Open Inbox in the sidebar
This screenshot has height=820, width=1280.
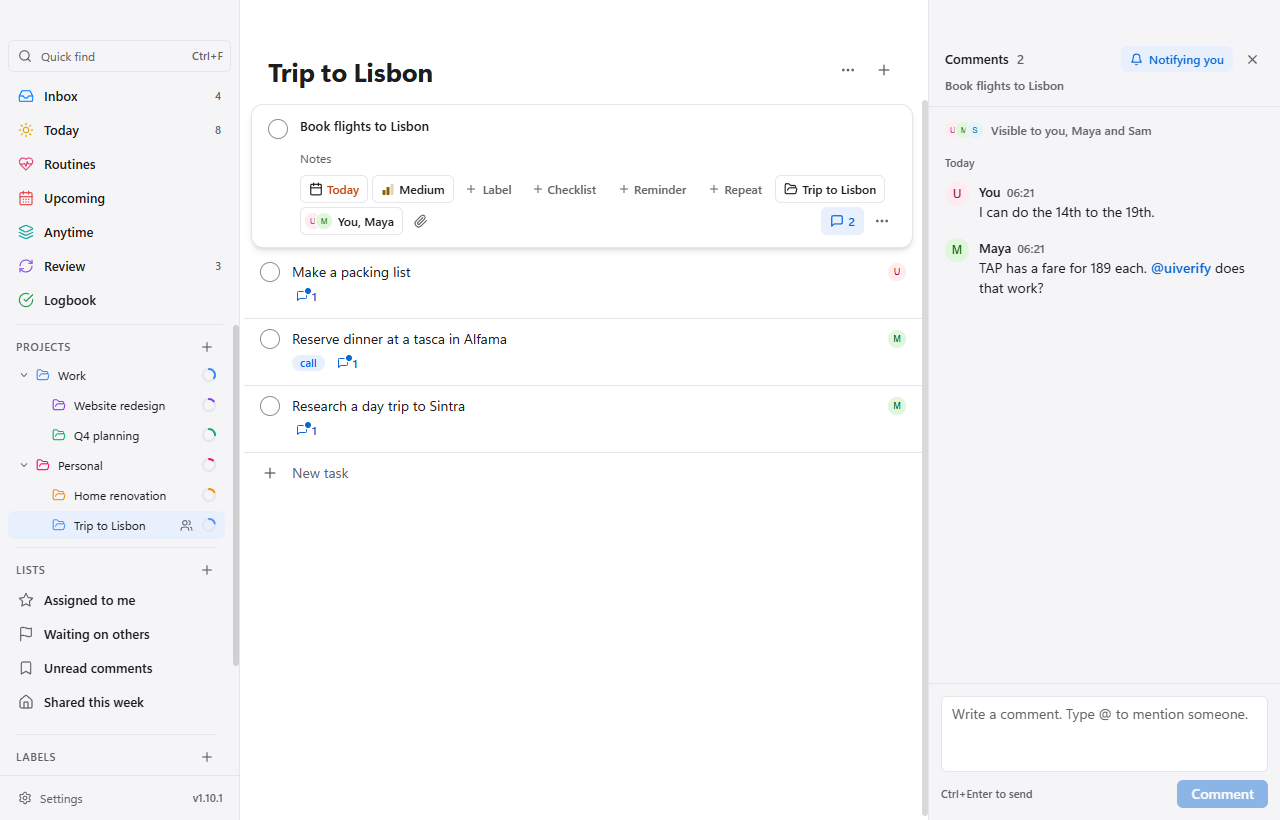[119, 96]
